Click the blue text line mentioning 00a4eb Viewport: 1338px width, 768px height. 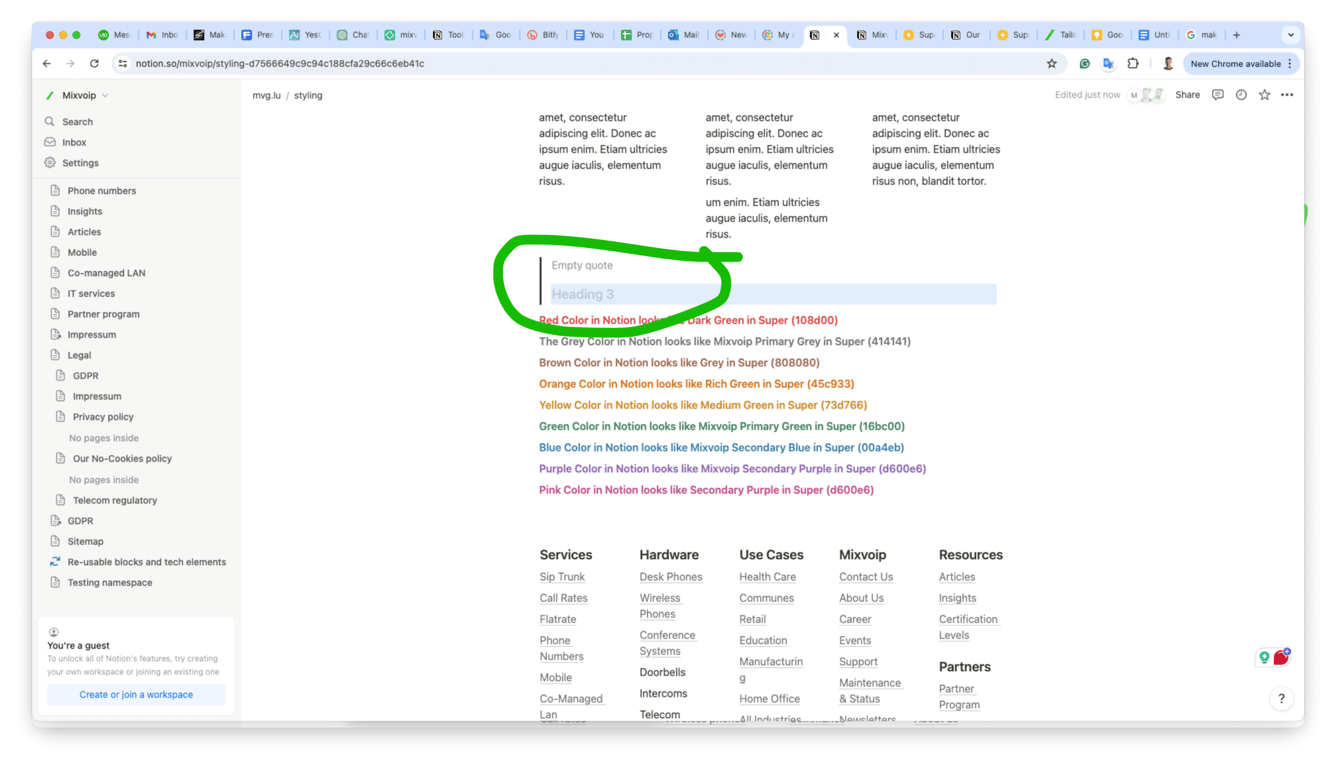[x=721, y=448]
